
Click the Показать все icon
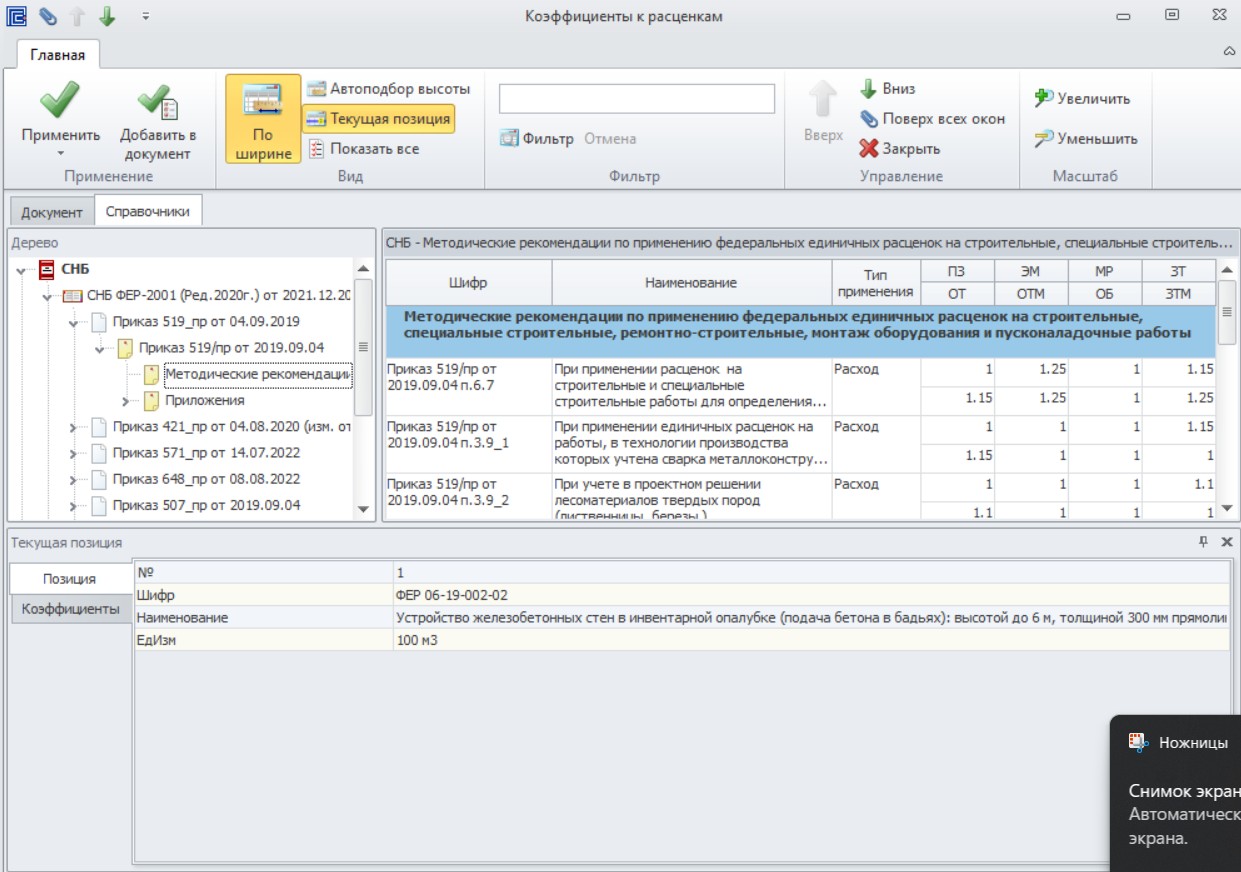pyautogui.click(x=316, y=148)
